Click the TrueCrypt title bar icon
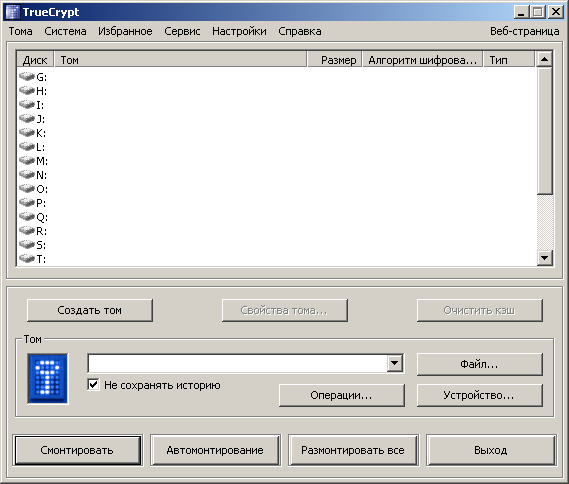This screenshot has width=569, height=484. (x=12, y=12)
